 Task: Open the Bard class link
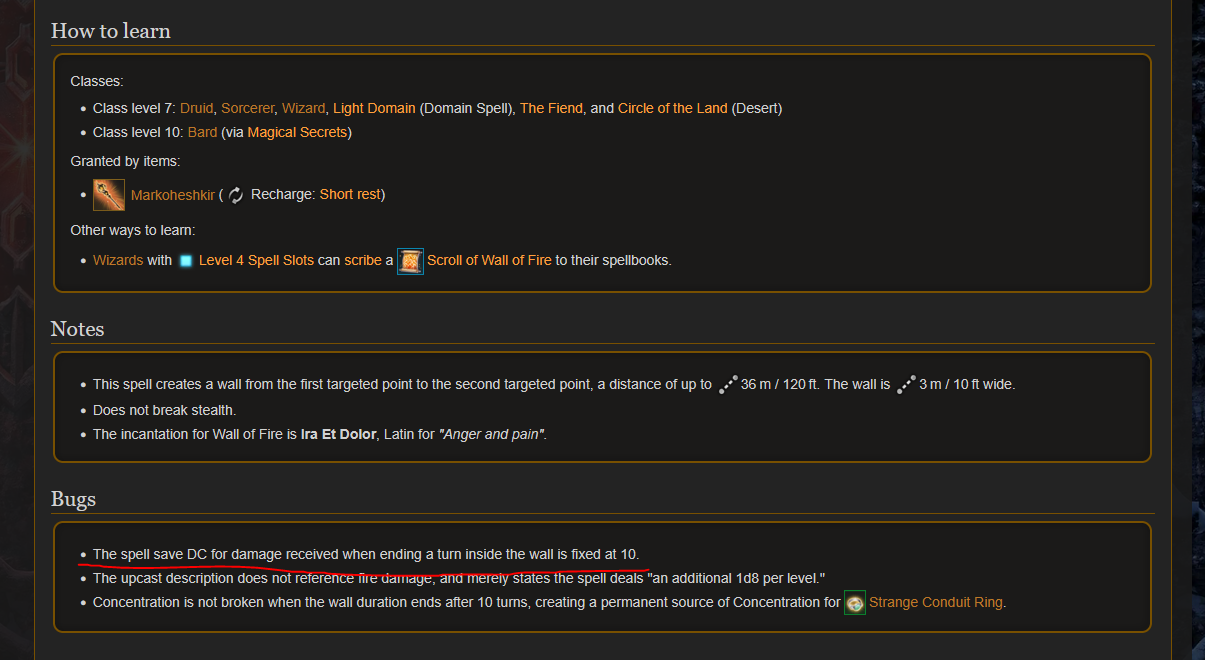[x=202, y=132]
